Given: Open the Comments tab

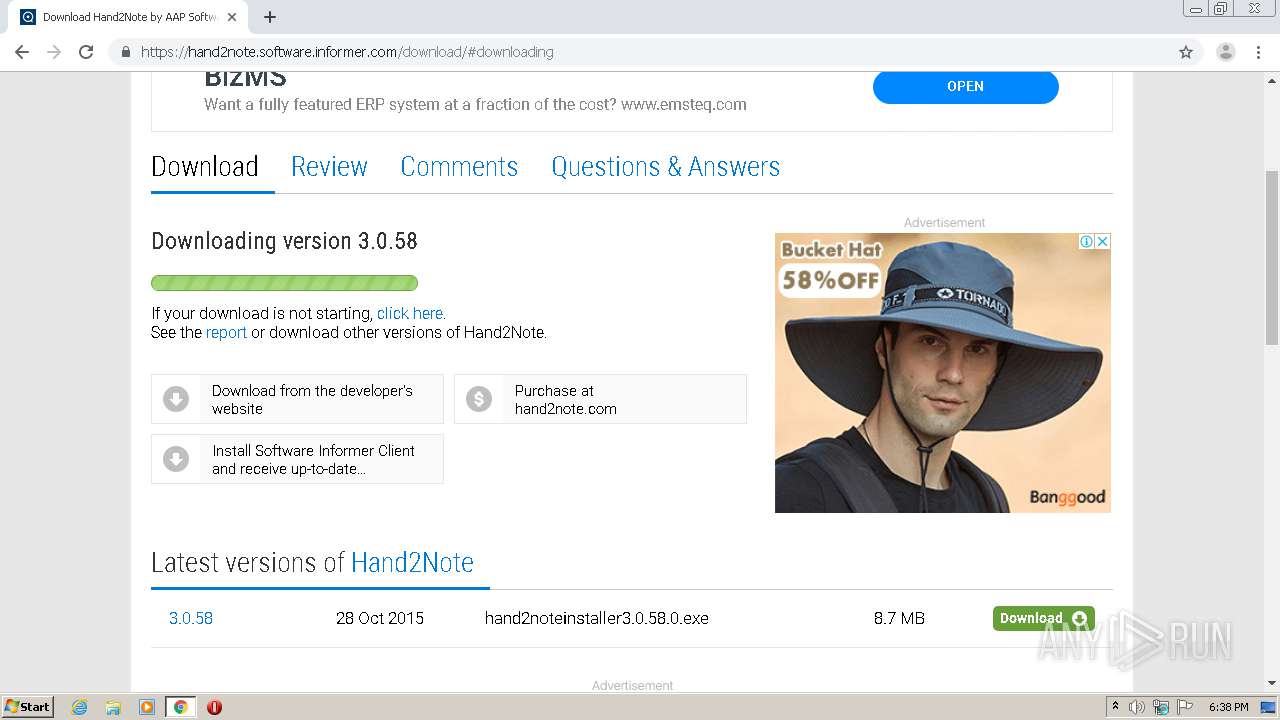Looking at the screenshot, I should (459, 166).
